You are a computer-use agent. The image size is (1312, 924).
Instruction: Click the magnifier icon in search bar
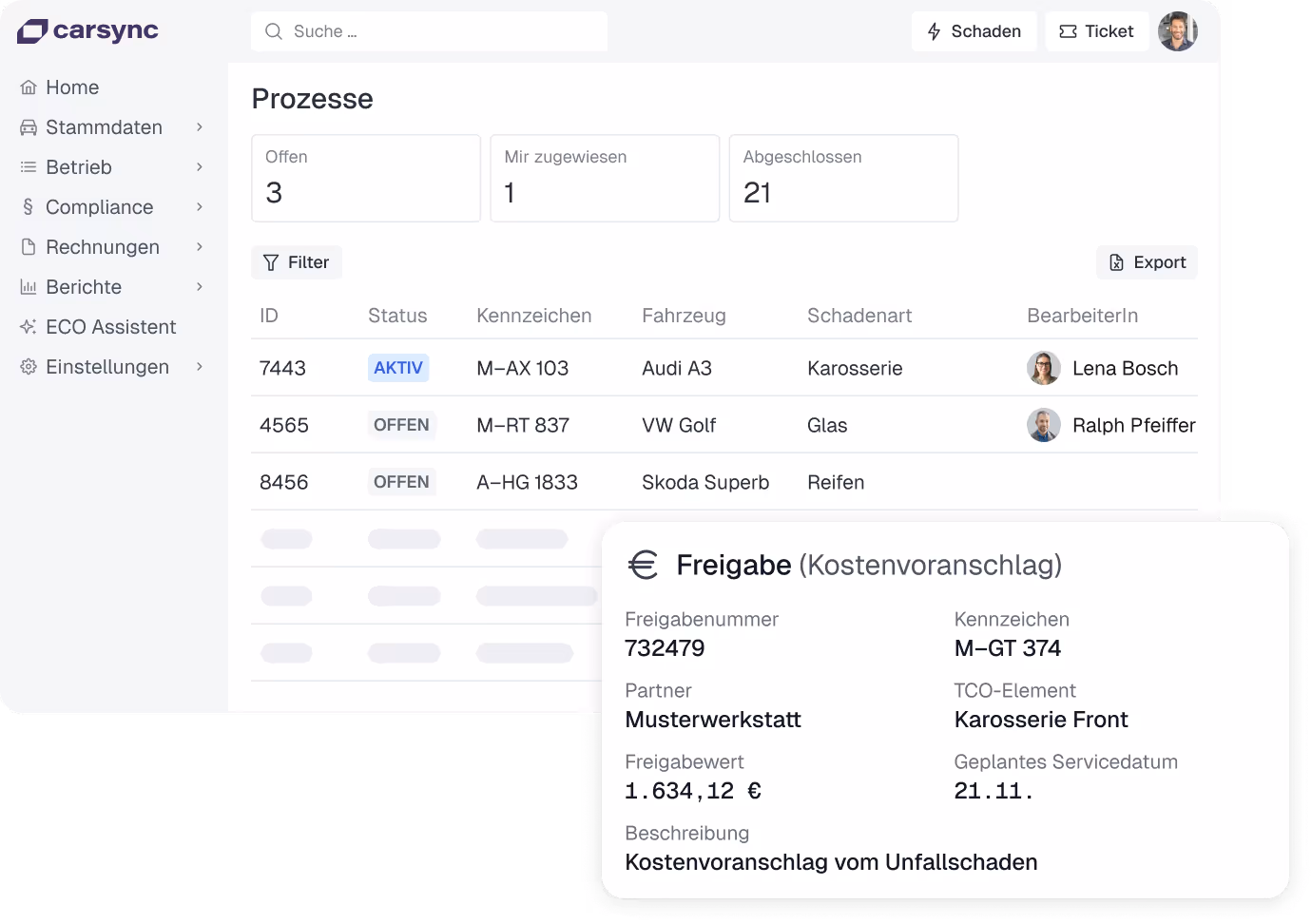[274, 31]
